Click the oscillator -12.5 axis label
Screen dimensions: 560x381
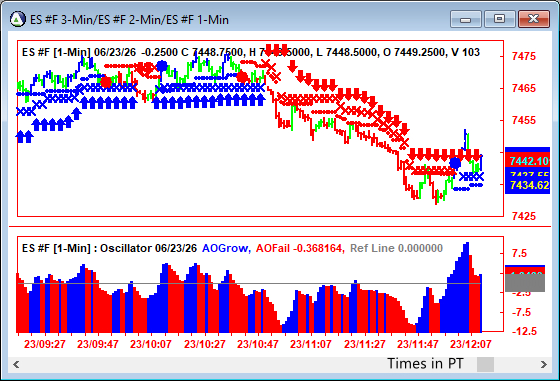coord(524,331)
